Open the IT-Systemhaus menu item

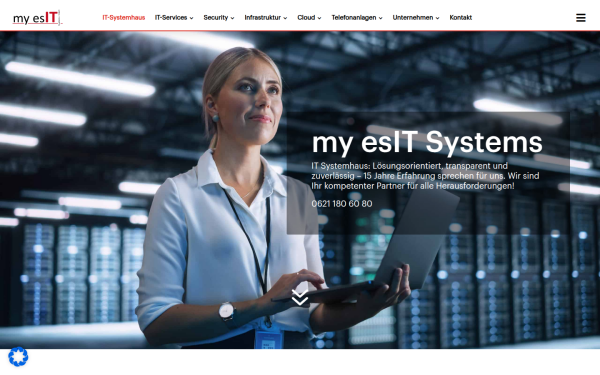[x=124, y=18]
